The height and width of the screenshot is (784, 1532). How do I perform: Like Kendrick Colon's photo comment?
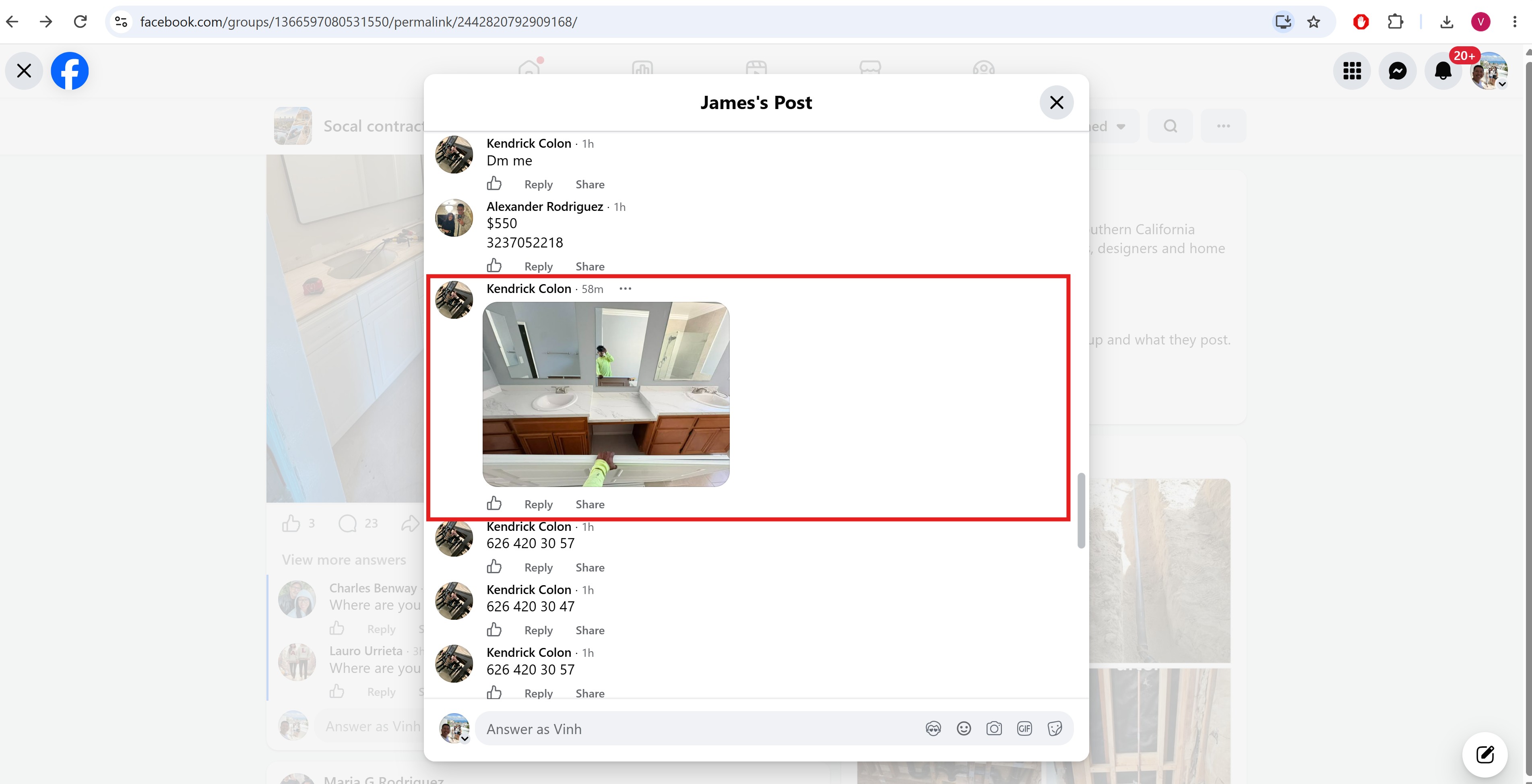click(x=494, y=503)
